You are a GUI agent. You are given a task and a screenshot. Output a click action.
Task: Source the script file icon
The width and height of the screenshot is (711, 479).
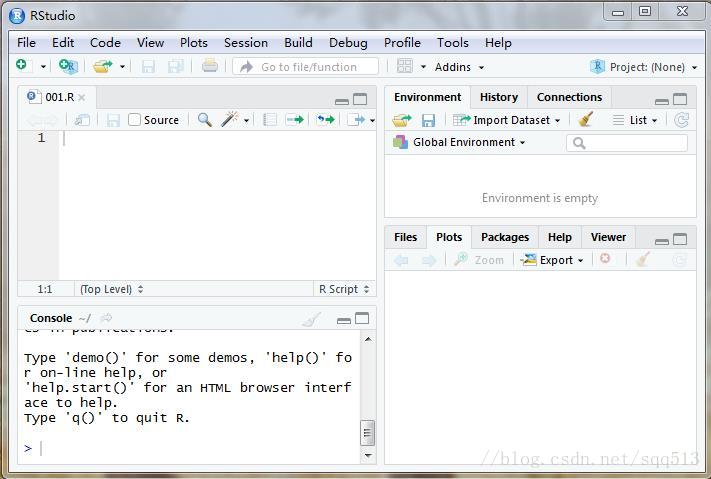click(x=356, y=120)
